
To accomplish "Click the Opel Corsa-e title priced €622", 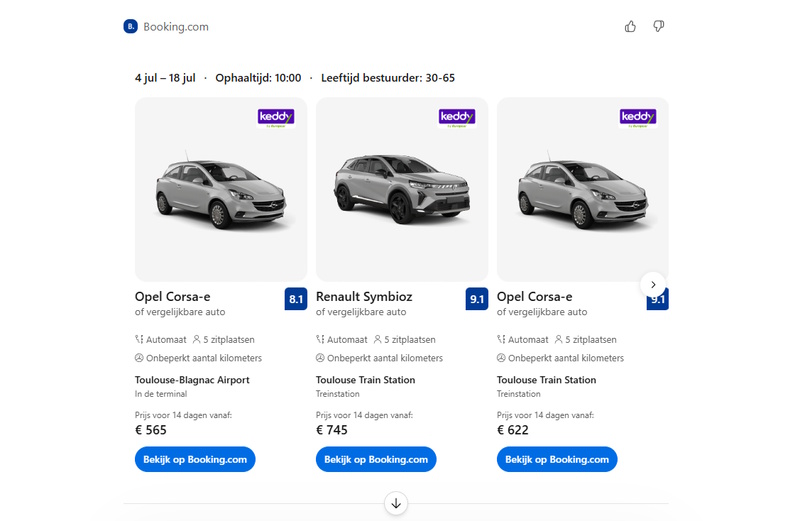I will coord(535,296).
